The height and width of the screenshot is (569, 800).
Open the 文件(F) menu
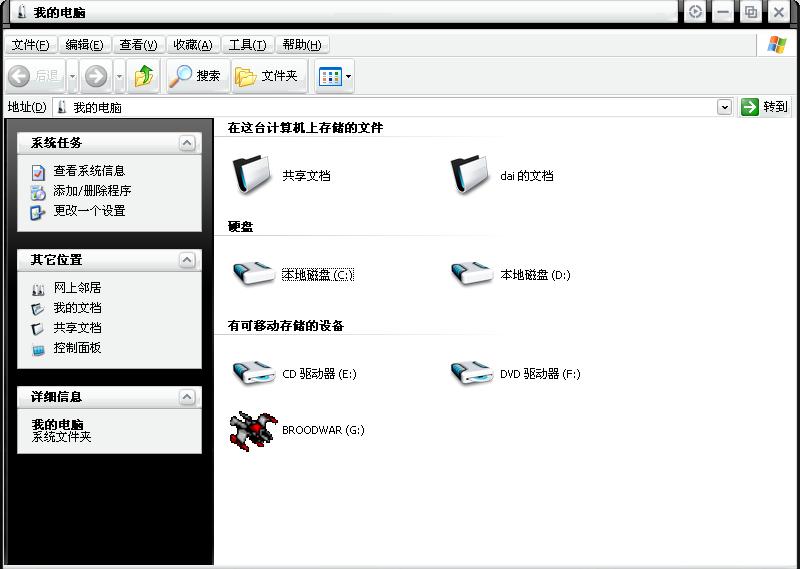point(31,45)
